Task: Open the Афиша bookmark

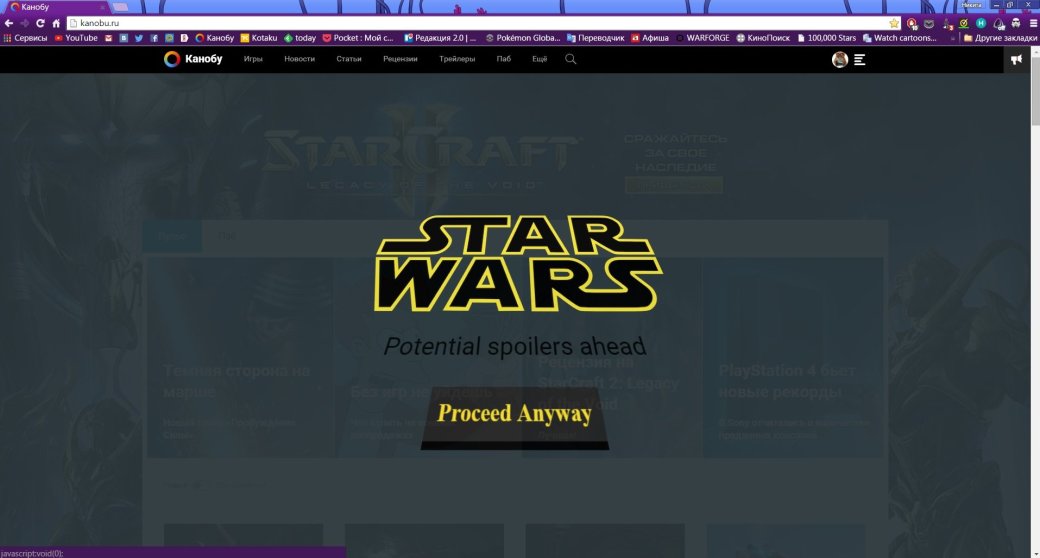Action: pos(650,38)
